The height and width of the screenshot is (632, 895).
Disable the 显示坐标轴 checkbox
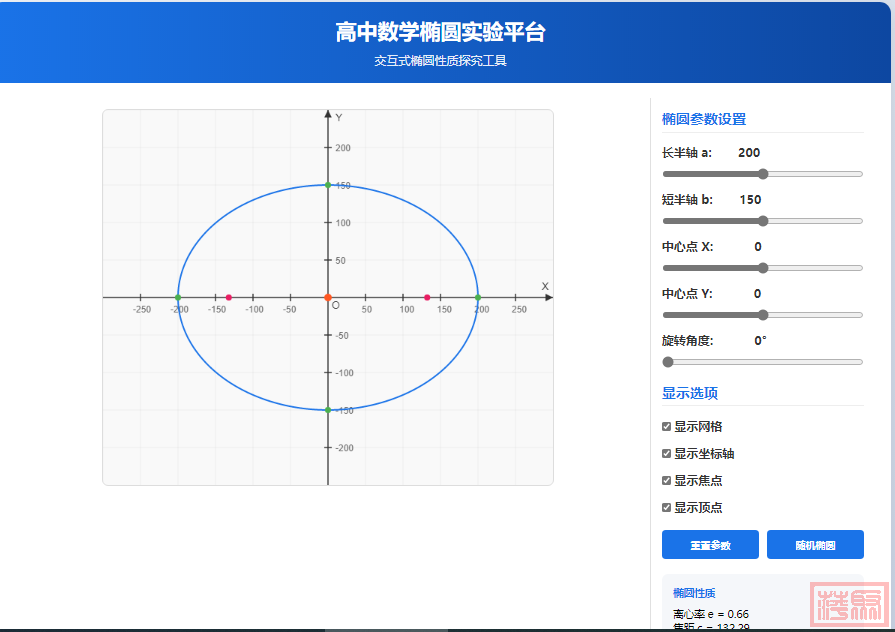(x=667, y=453)
